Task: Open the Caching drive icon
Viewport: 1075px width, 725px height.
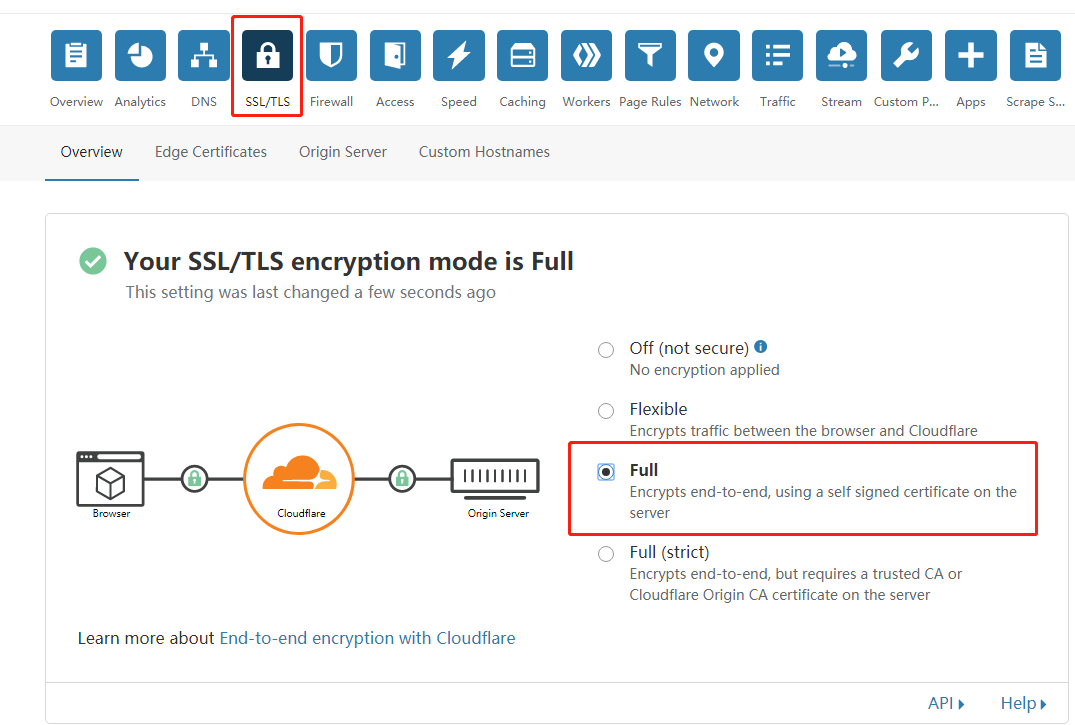Action: 522,55
